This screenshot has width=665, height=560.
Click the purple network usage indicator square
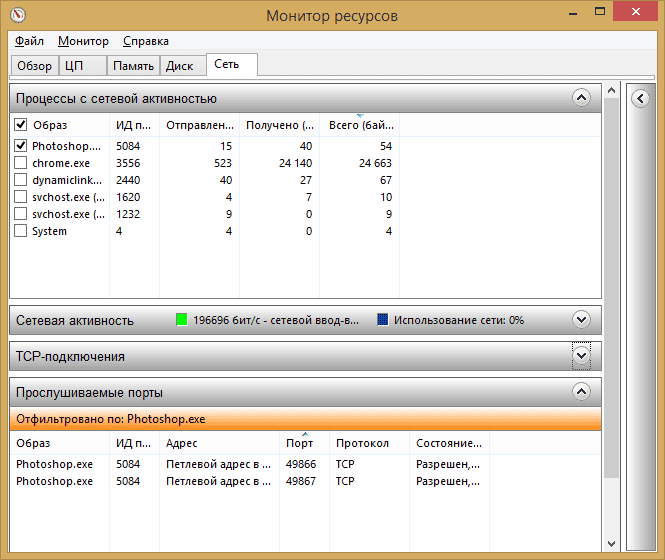(382, 320)
